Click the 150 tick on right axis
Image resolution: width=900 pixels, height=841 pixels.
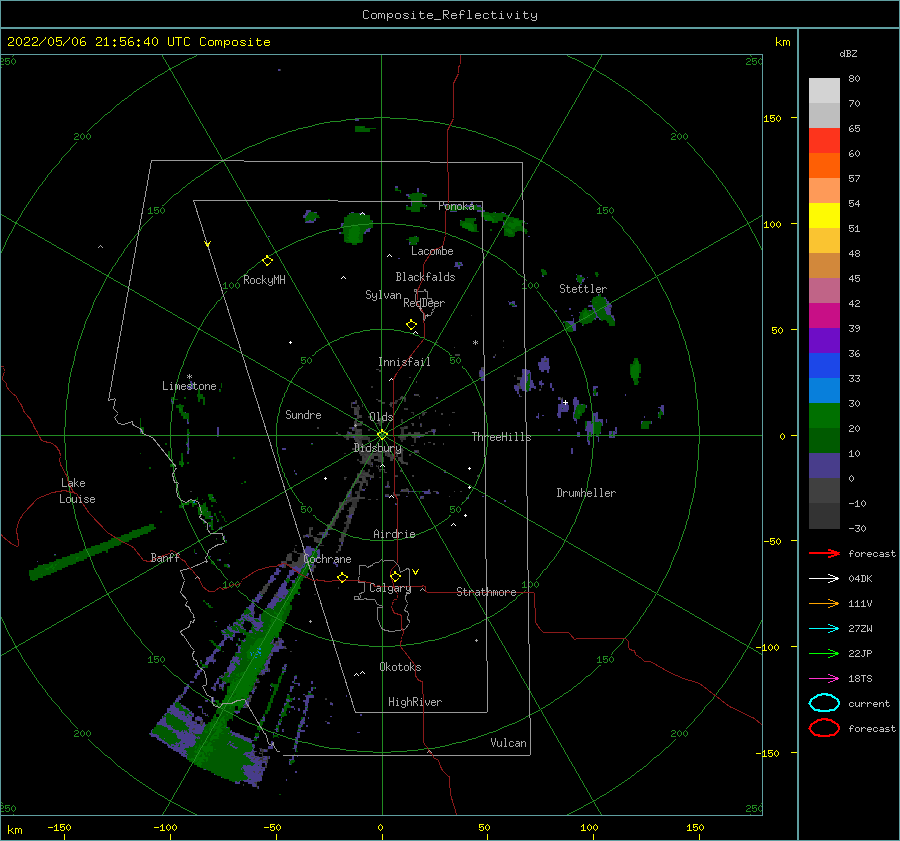pyautogui.click(x=772, y=118)
